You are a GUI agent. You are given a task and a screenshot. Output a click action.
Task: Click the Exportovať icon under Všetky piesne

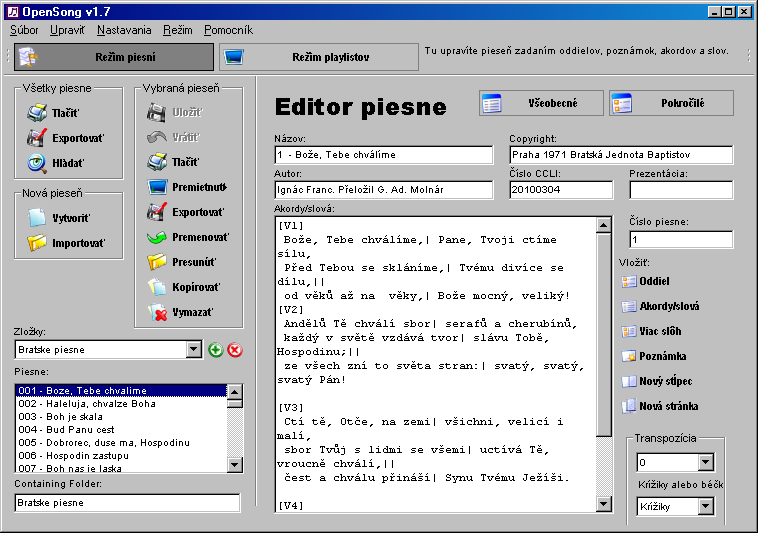tap(37, 138)
